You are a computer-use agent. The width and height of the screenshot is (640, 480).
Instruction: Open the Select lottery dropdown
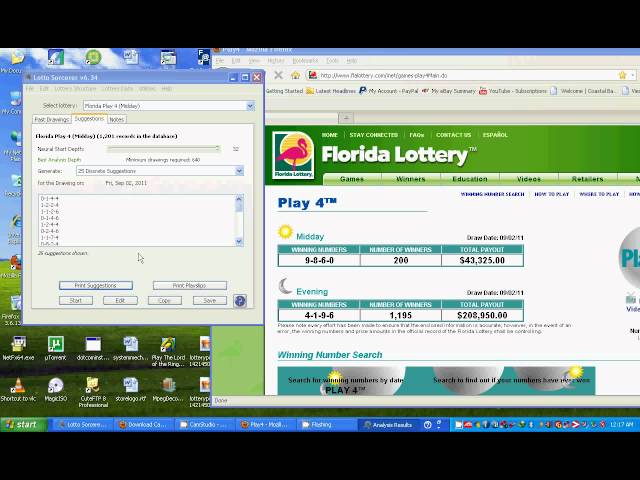pos(250,106)
